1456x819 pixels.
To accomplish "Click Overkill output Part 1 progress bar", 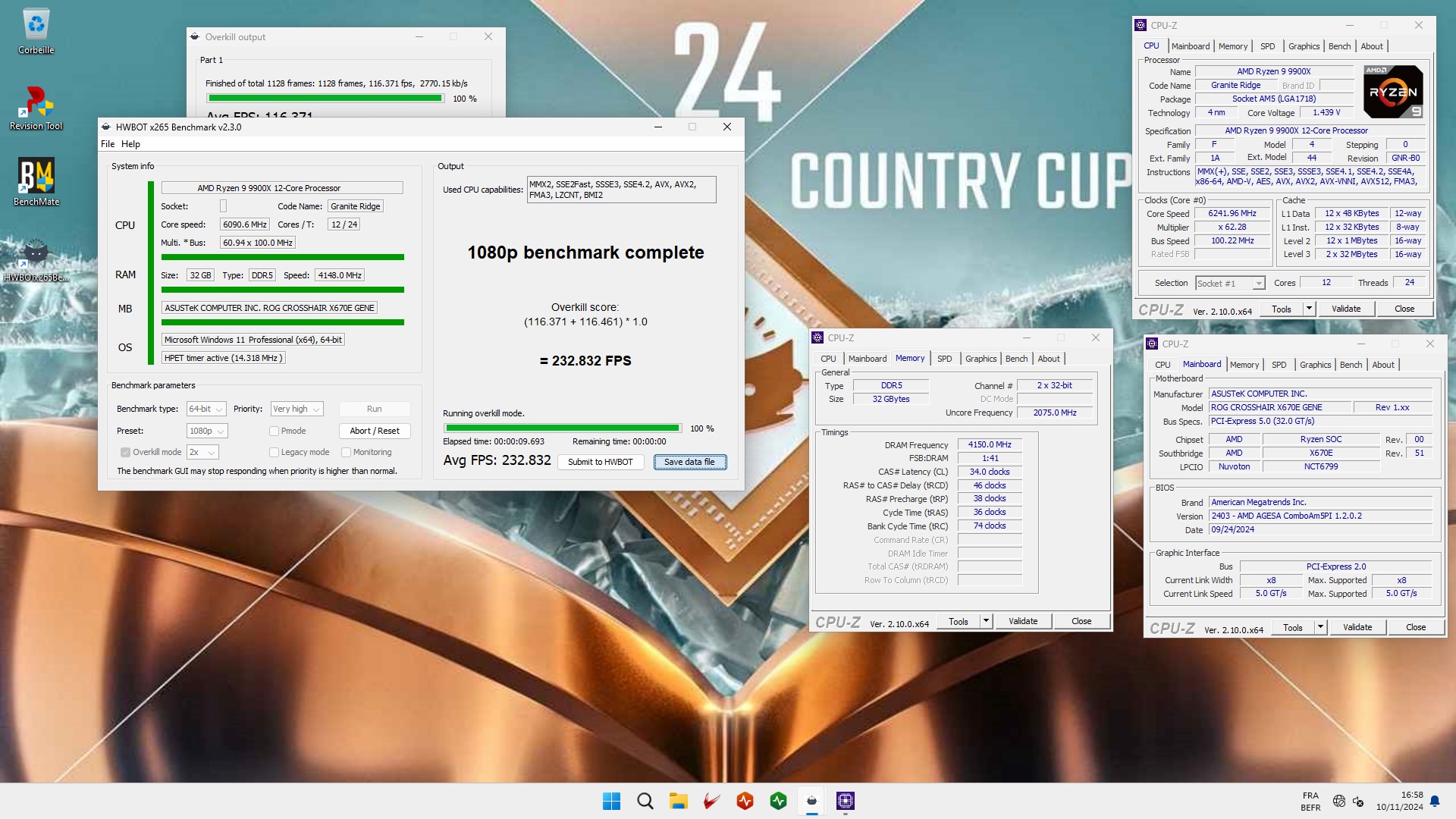I will pos(325,98).
